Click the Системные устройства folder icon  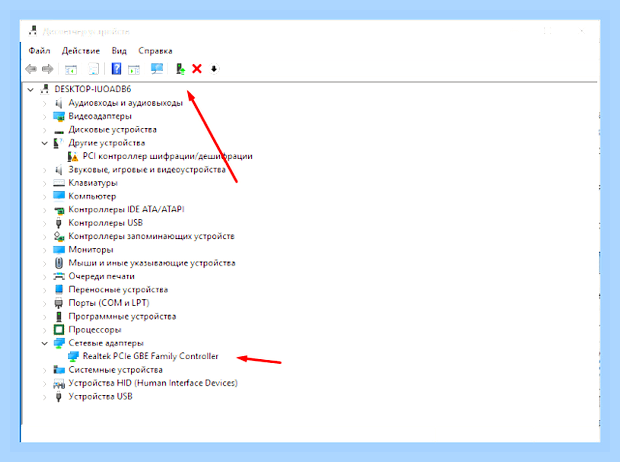59,370
